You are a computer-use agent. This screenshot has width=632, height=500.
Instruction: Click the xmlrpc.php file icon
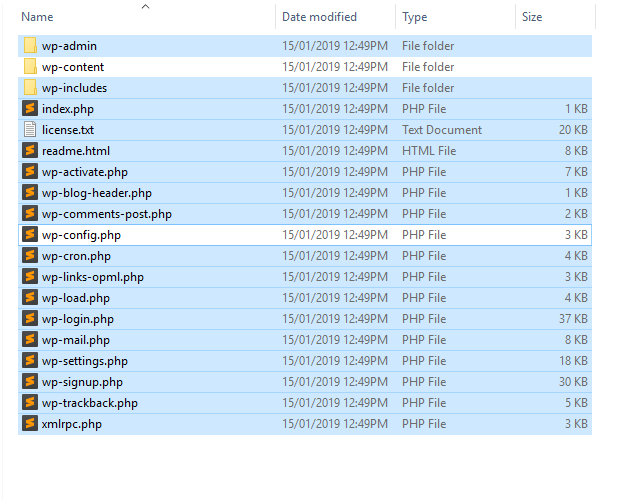pyautogui.click(x=30, y=423)
